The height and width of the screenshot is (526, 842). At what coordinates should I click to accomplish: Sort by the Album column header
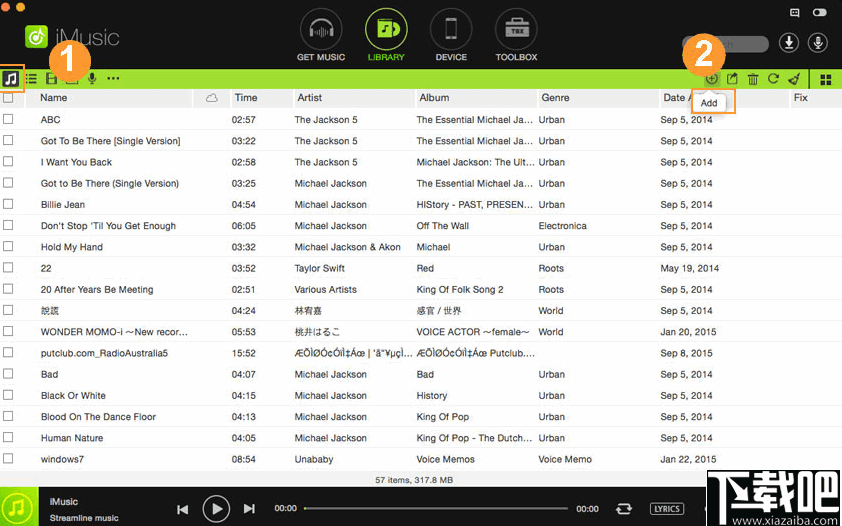(x=434, y=98)
